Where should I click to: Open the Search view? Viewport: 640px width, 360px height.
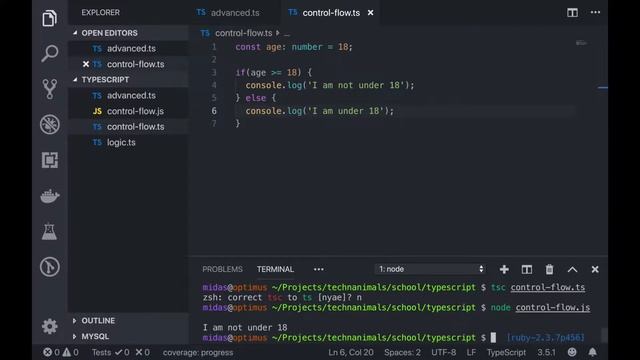pos(49,53)
